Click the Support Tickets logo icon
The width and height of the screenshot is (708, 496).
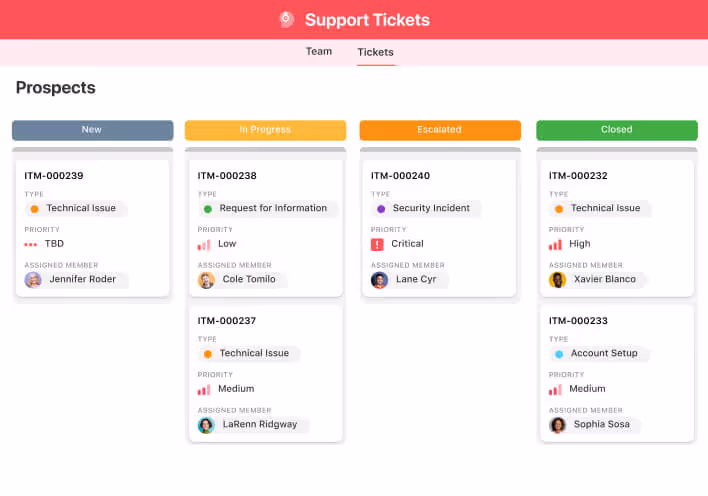pos(287,20)
